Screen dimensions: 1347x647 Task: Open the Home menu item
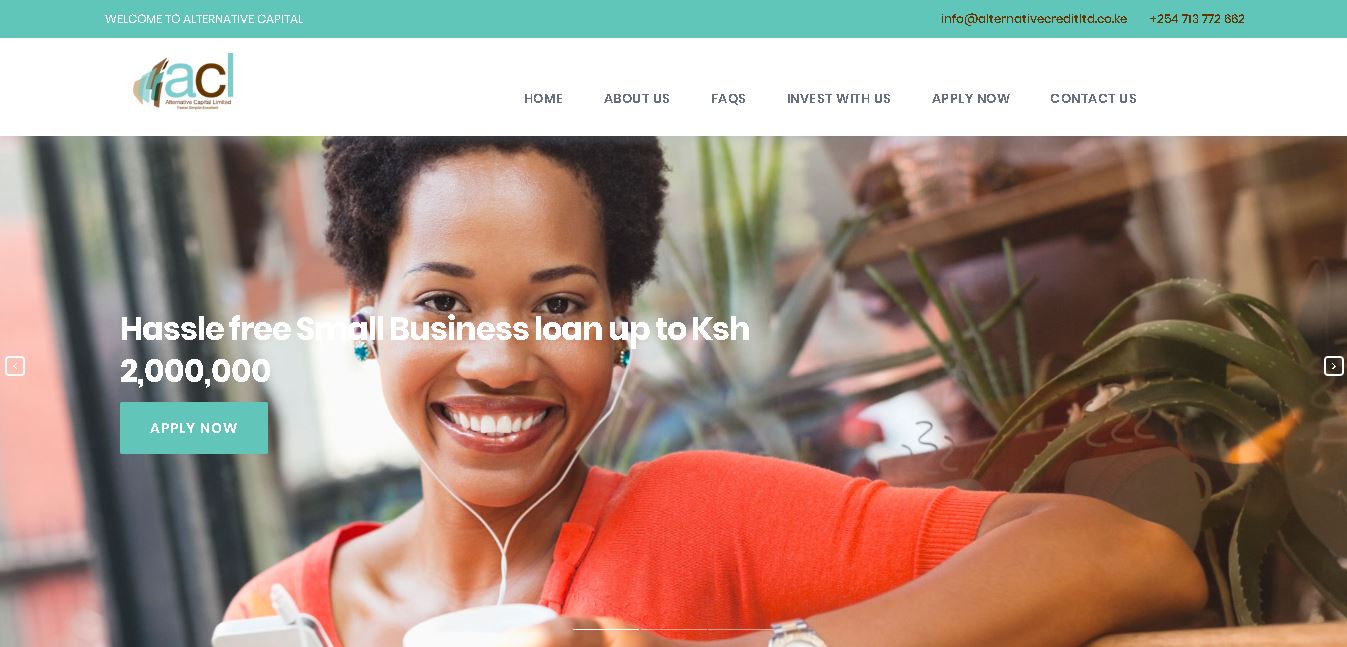[543, 98]
